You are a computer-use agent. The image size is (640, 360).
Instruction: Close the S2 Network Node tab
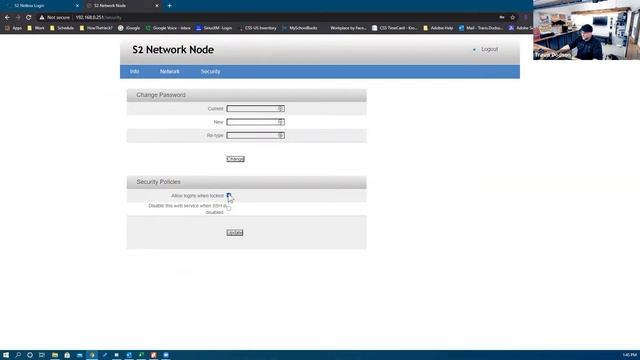coord(157,6)
